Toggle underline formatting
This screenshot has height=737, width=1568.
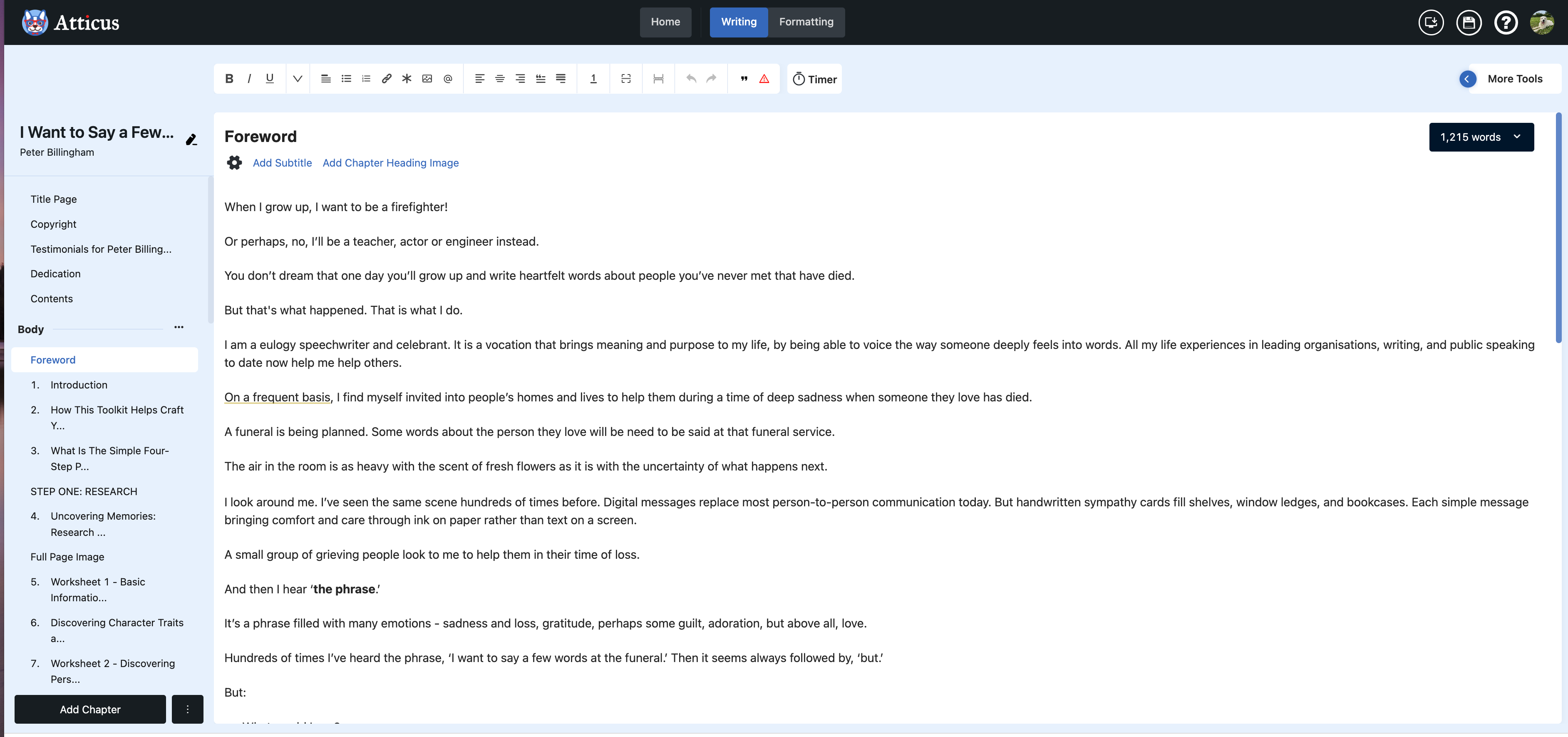[x=270, y=79]
